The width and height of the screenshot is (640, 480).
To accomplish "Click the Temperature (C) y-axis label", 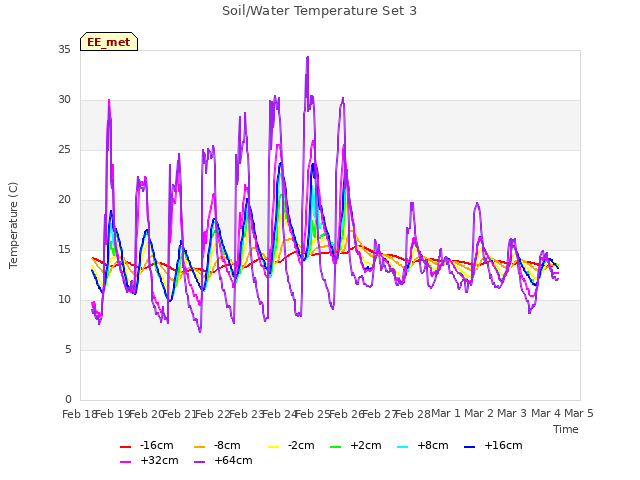I will click(x=13, y=225).
